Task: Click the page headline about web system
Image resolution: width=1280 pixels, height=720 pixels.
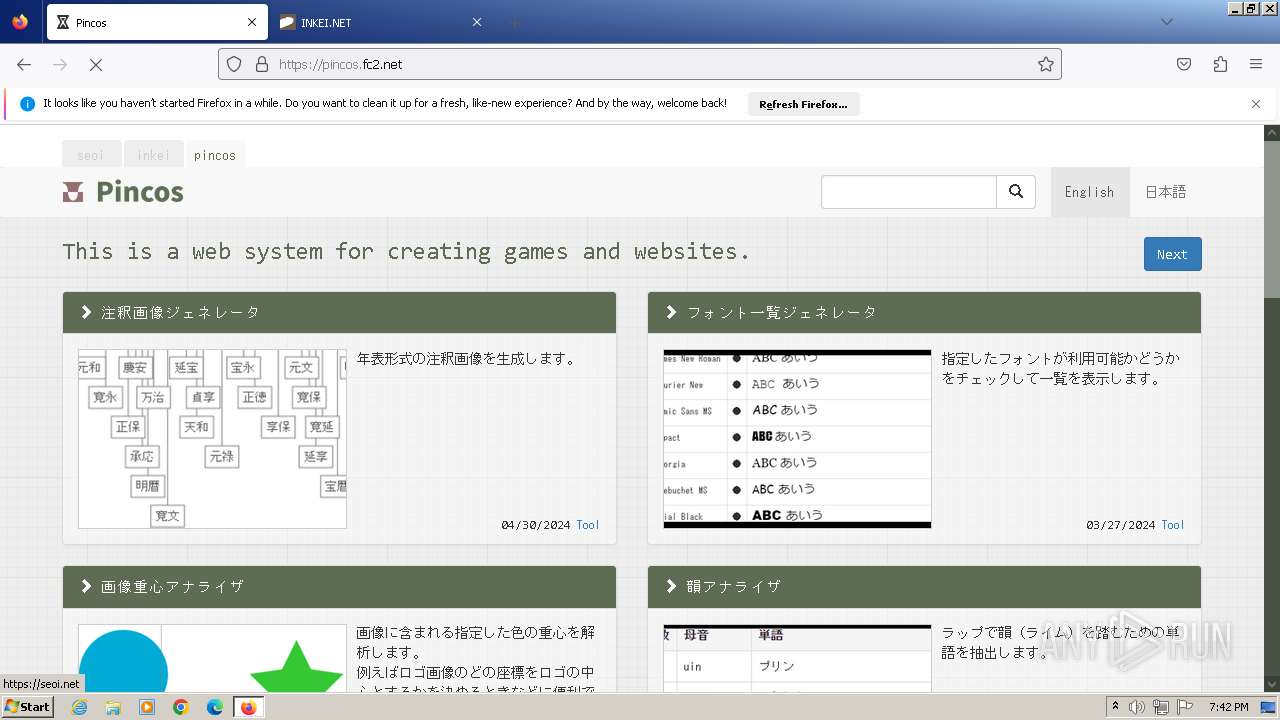Action: (x=406, y=251)
